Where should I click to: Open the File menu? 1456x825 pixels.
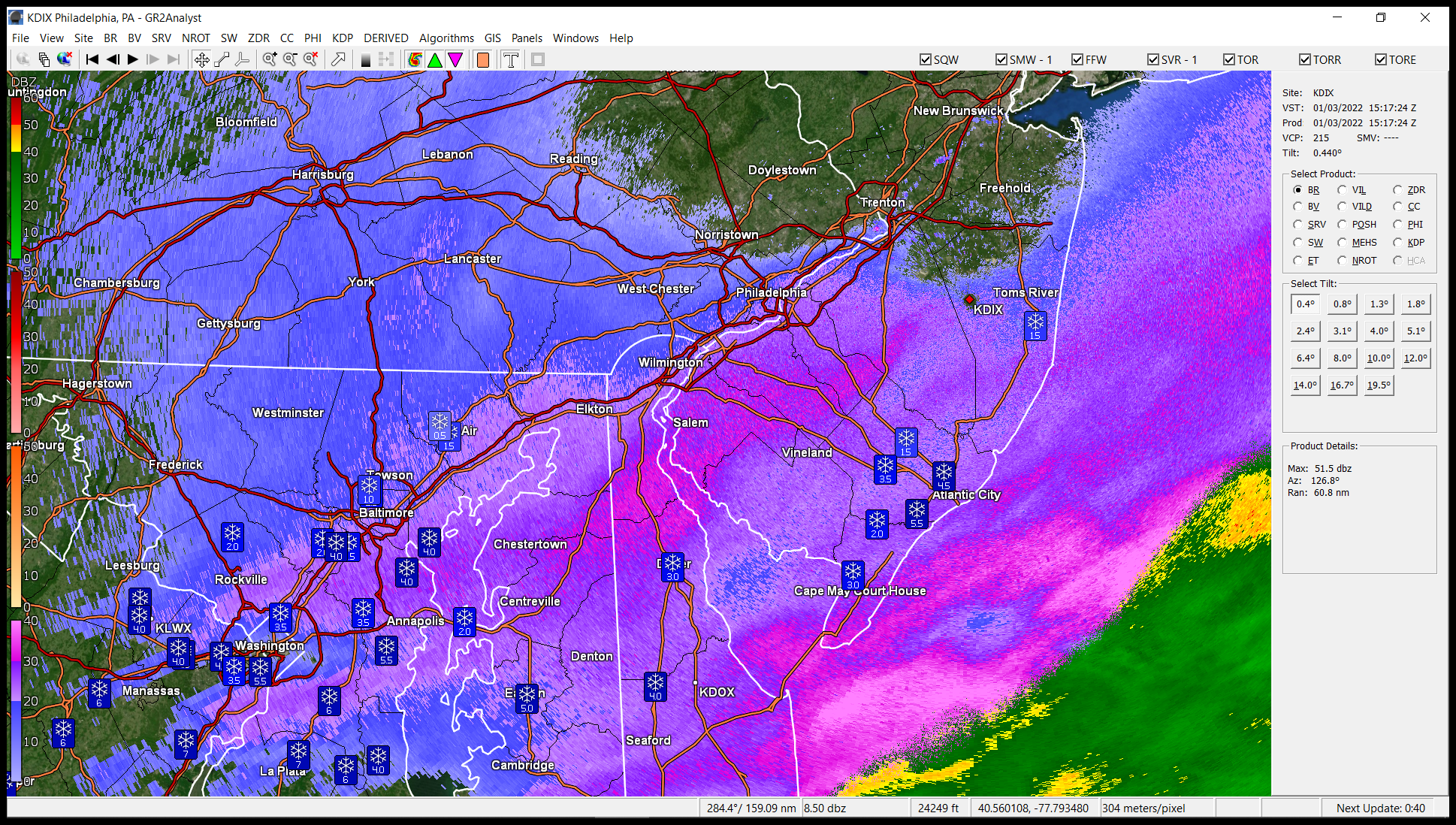coord(21,38)
